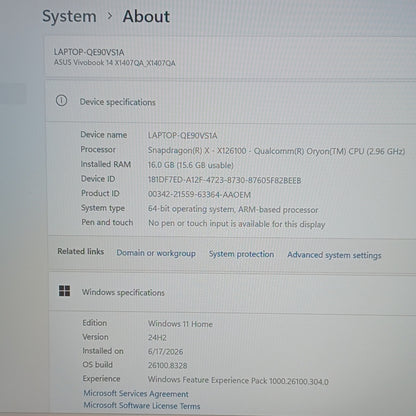Open the Microsoft Services Agreement link
This screenshot has height=416, width=416.
136,394
